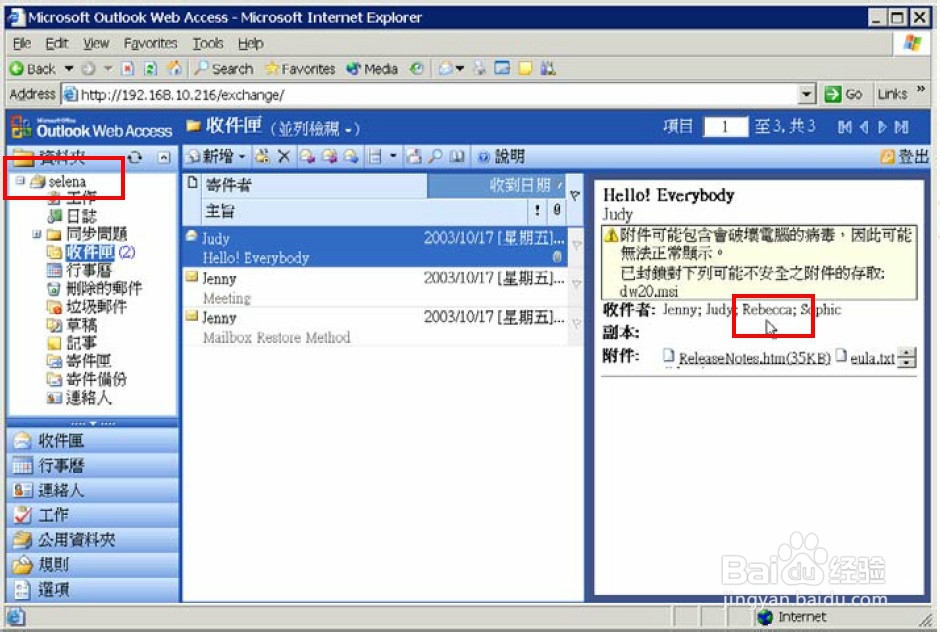Go to next page arrow
940x632 pixels.
(882, 127)
